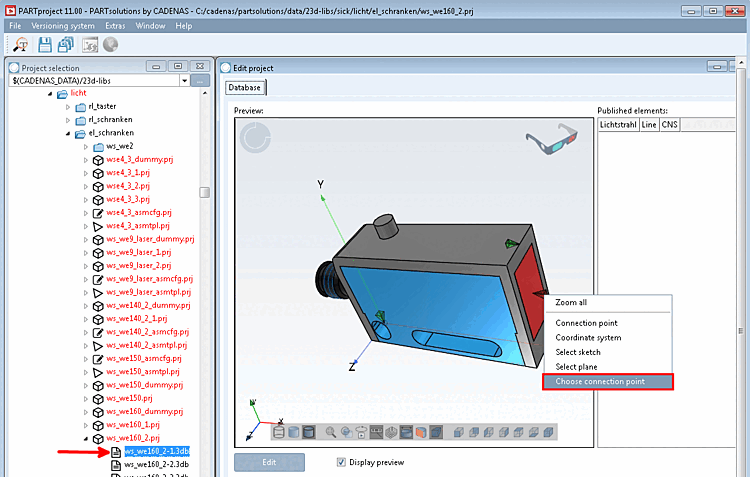Switch to the Database tab

244,88
